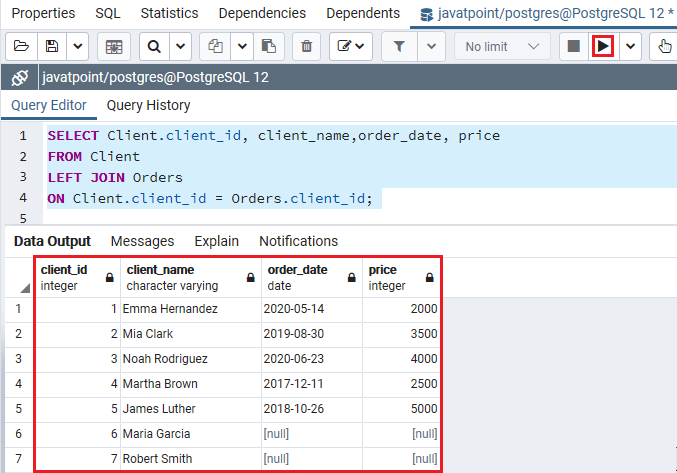Screen dimensions: 677x473
Task: Copy selected rows with the copy icon
Action: click(215, 46)
